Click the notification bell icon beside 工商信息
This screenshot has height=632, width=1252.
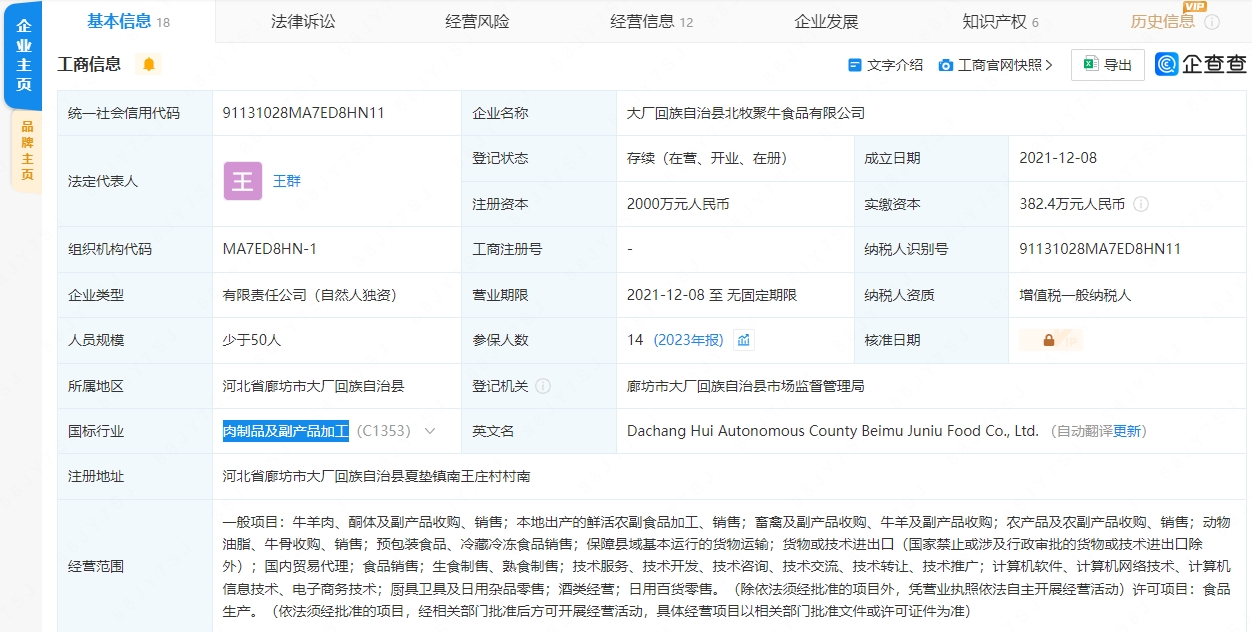tap(149, 65)
